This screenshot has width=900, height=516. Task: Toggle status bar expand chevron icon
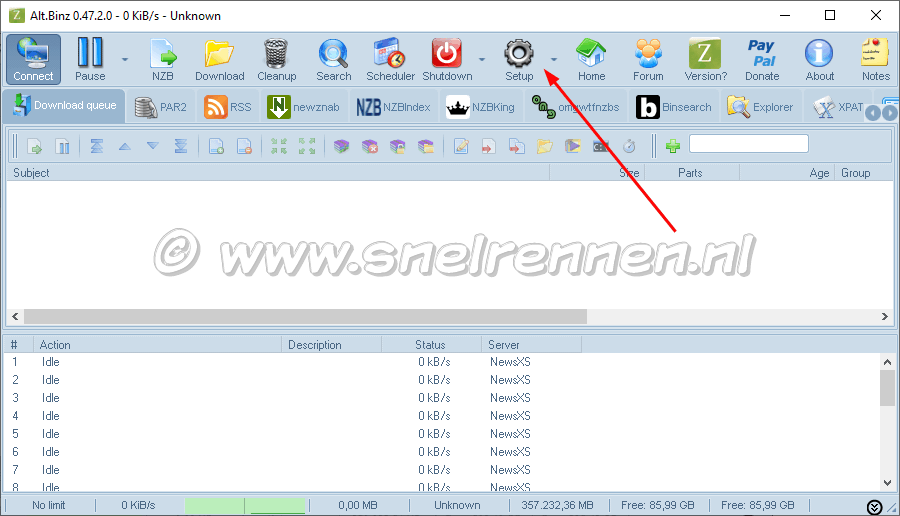(x=874, y=507)
